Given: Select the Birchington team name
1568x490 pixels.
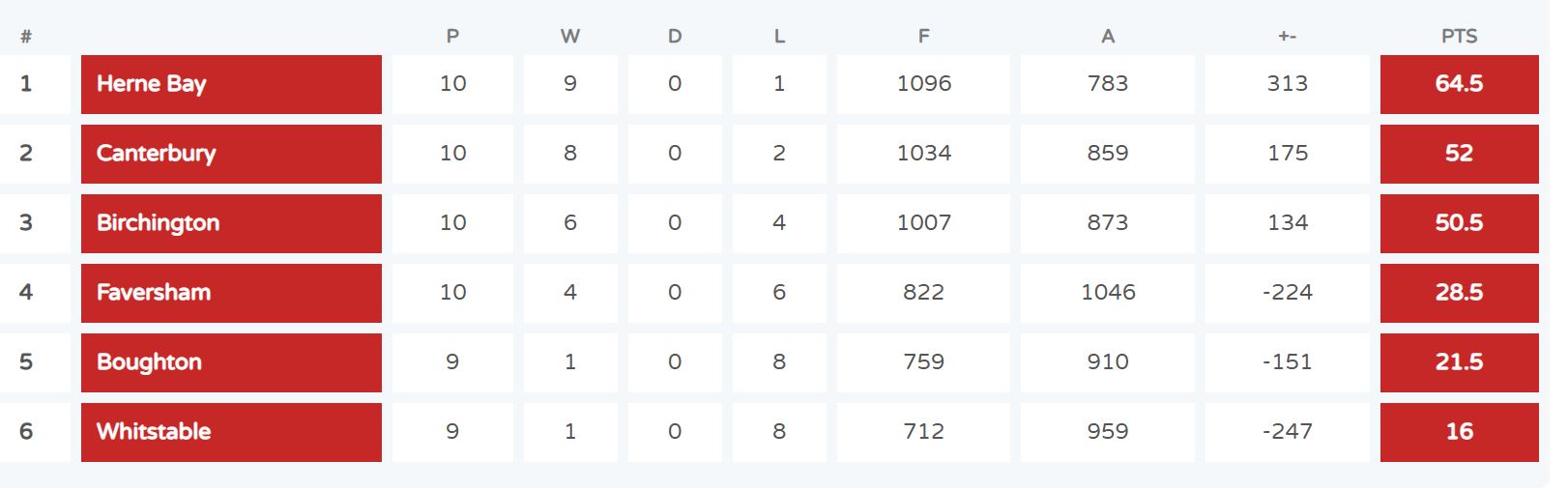Looking at the screenshot, I should point(158,223).
